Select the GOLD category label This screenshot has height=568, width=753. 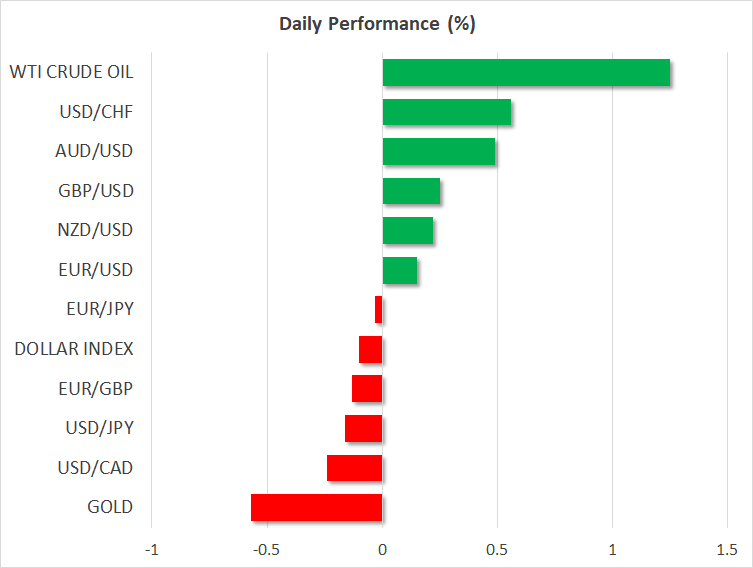(110, 507)
